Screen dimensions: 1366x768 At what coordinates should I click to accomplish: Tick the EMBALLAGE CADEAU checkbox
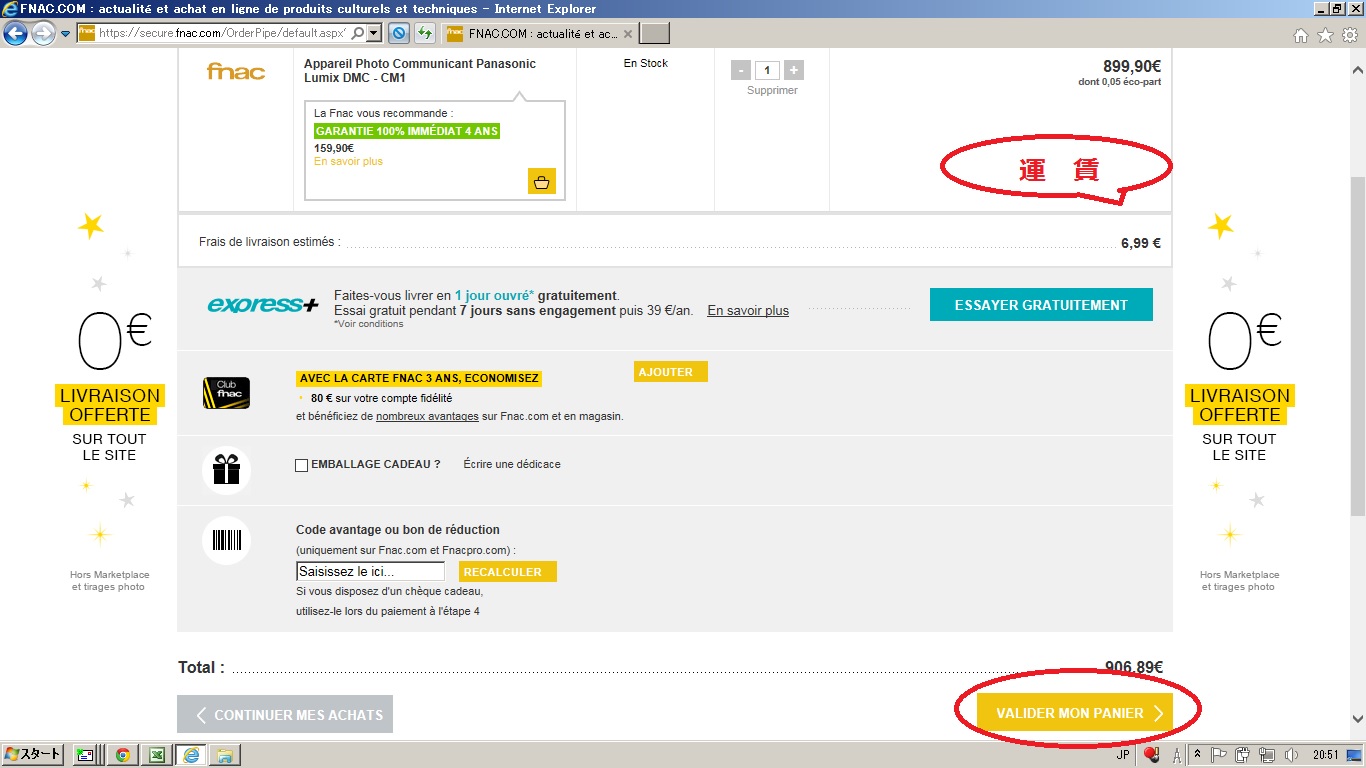pyautogui.click(x=302, y=465)
